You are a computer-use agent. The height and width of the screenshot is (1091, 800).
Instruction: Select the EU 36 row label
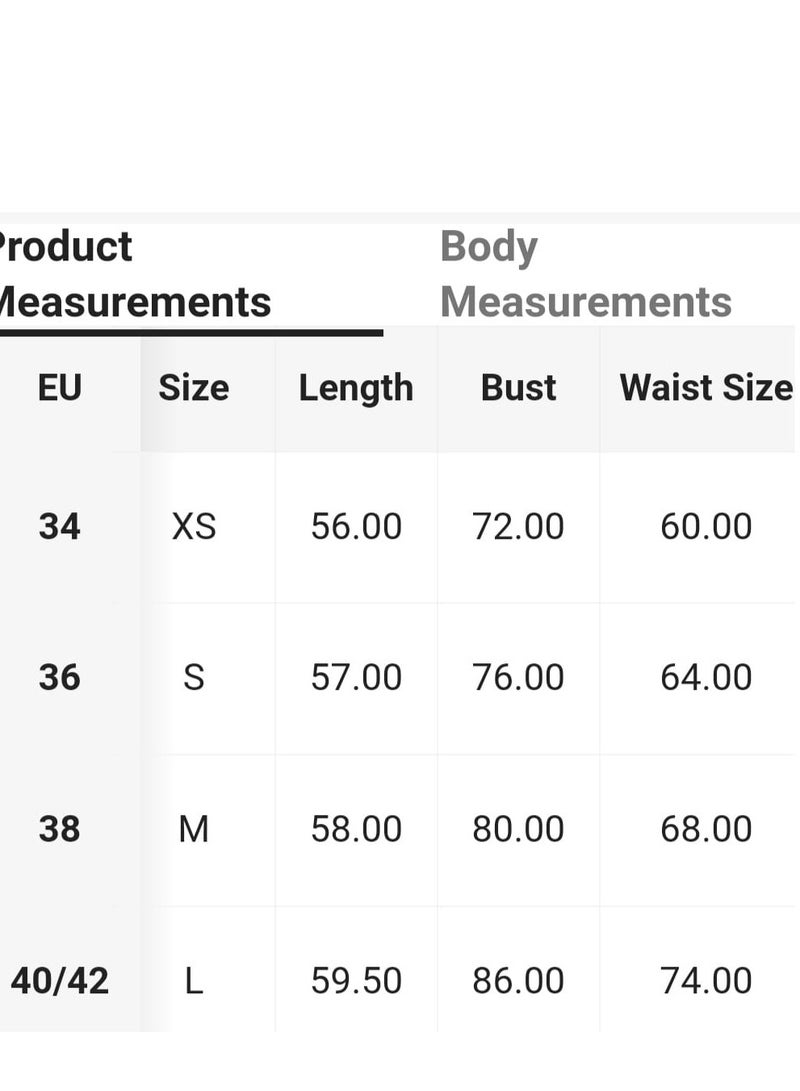59,677
